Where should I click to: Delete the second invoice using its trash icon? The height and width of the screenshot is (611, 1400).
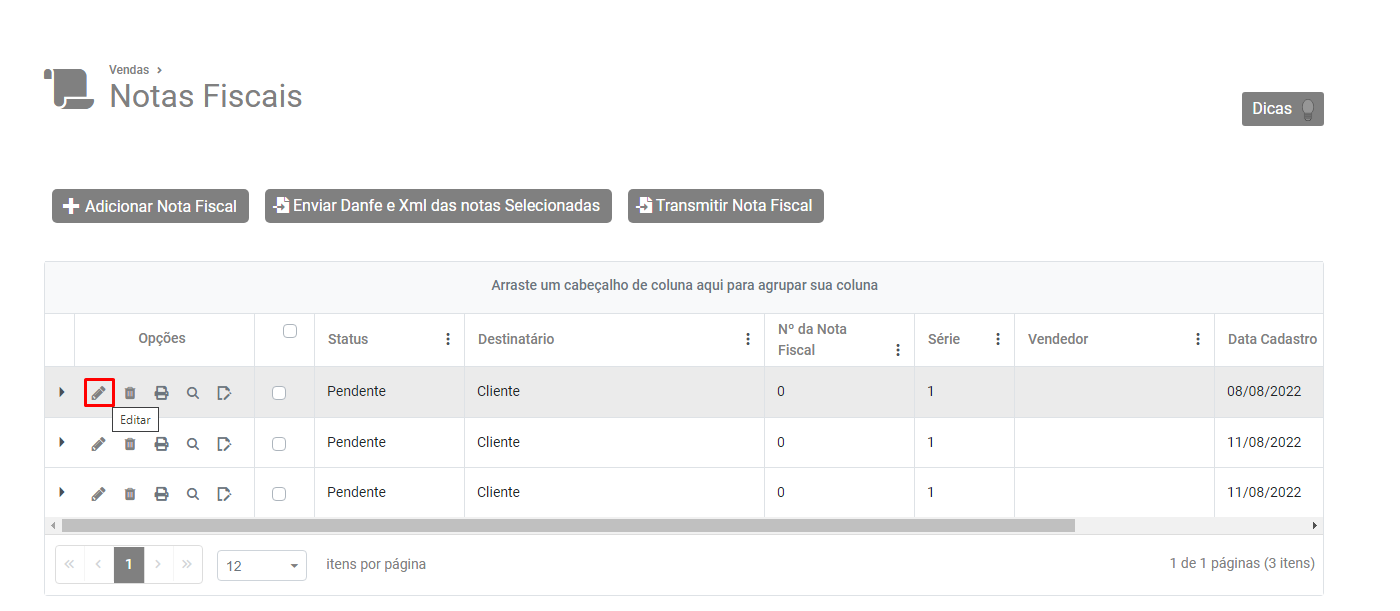[x=130, y=443]
